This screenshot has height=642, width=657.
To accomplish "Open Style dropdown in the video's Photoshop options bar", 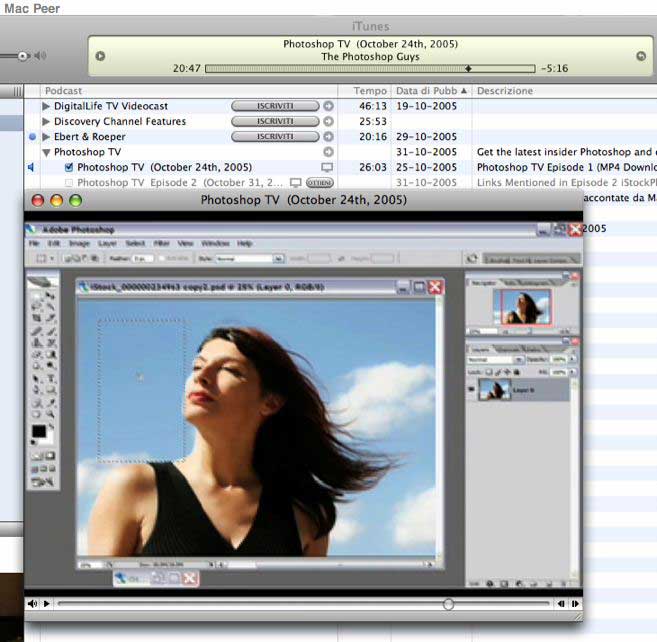I will pyautogui.click(x=278, y=259).
